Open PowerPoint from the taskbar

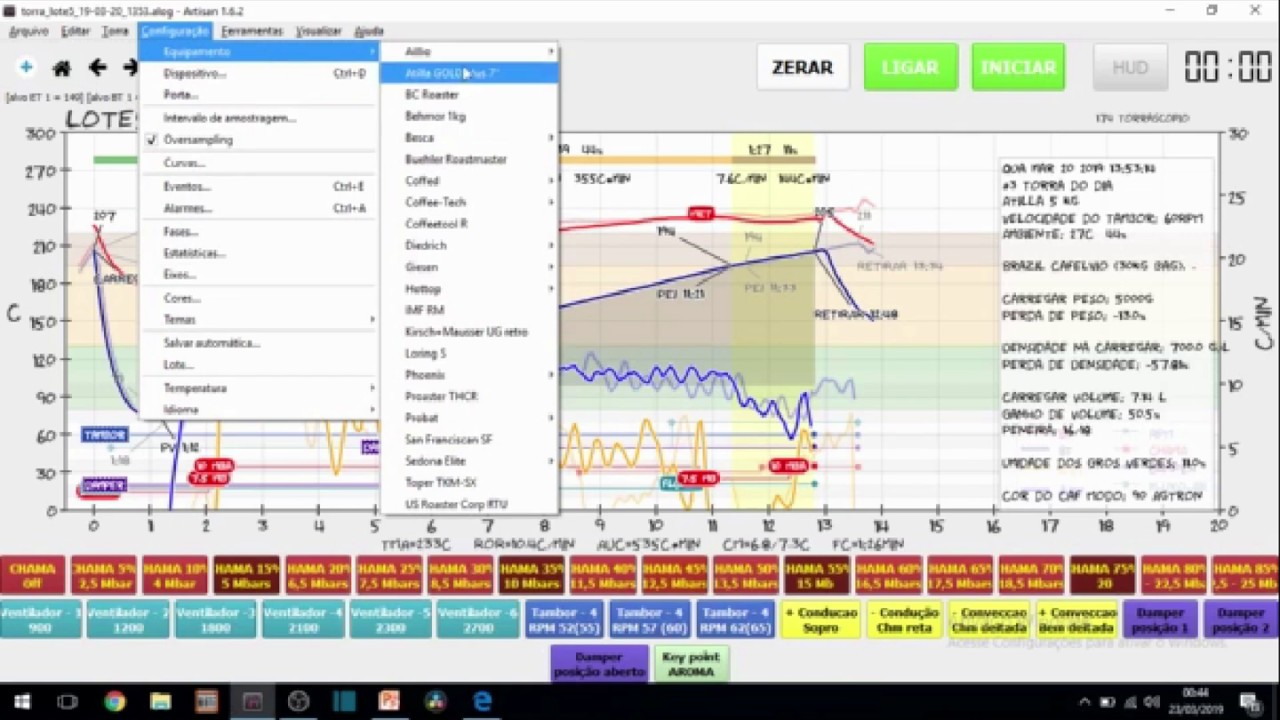click(390, 702)
